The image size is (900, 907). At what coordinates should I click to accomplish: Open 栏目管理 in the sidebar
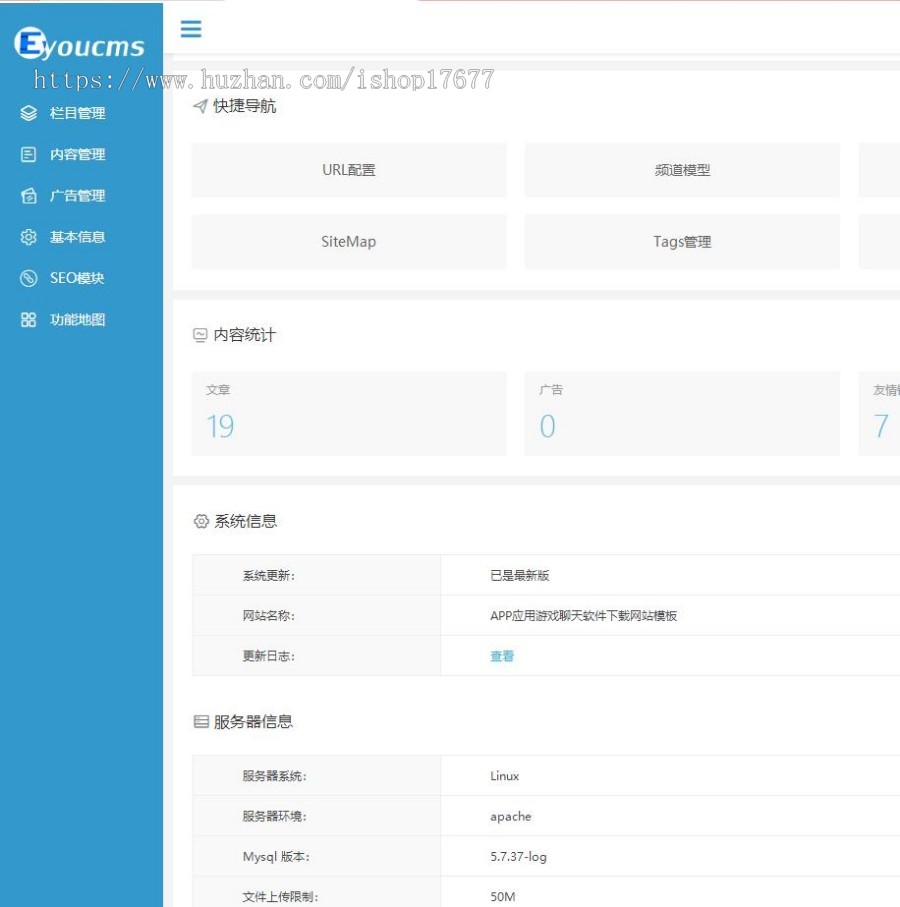point(78,113)
